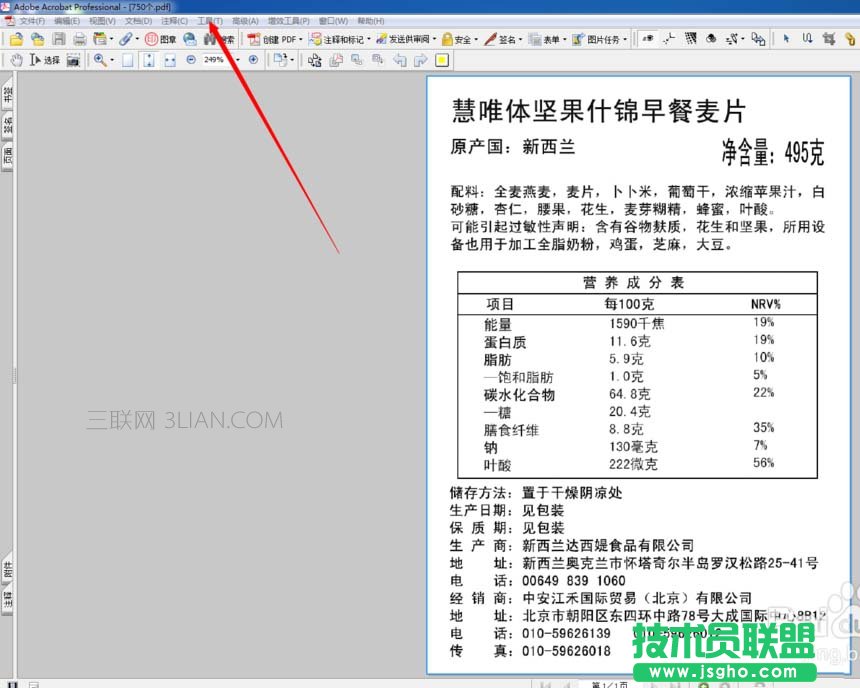
Task: Open the 编辑(E) menu
Action: (x=67, y=21)
